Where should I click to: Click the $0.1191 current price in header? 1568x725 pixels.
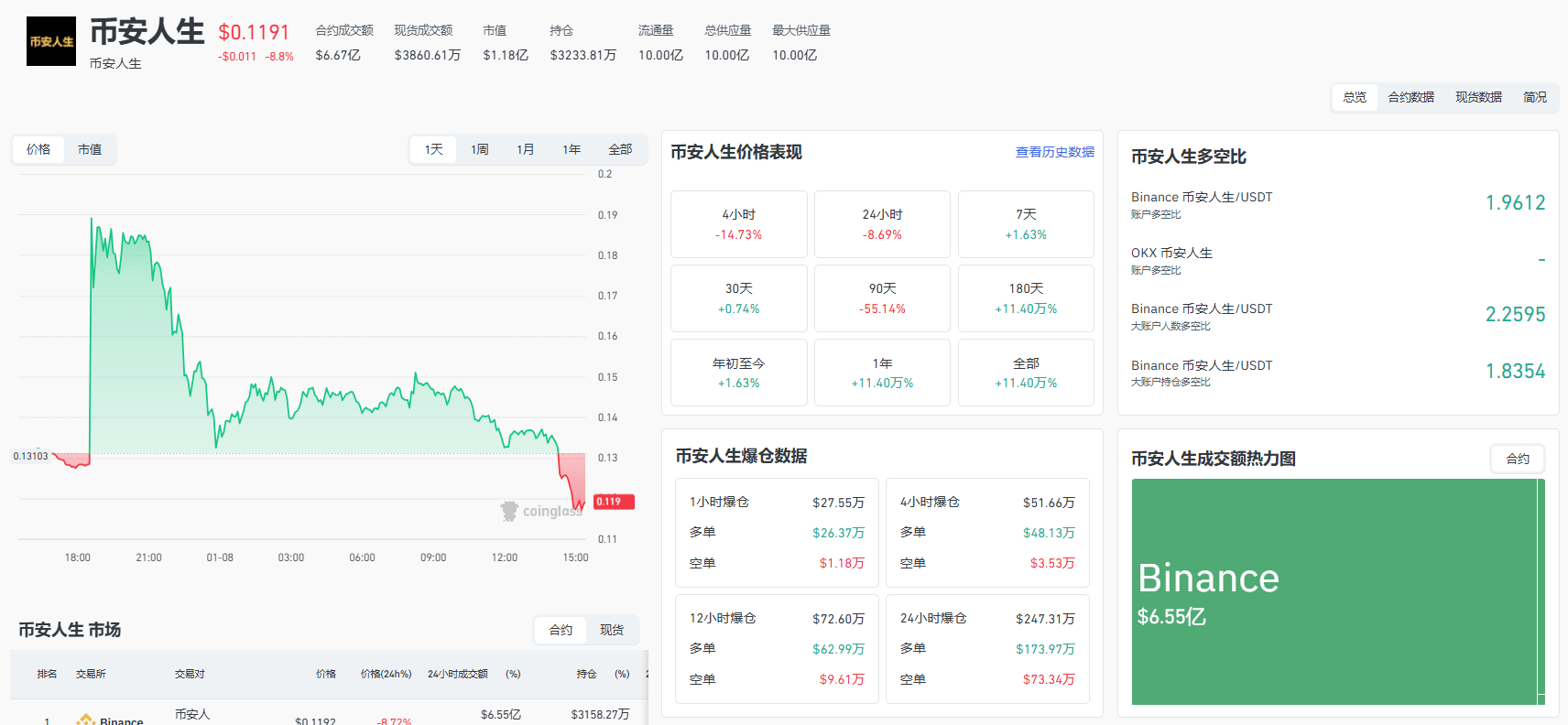[254, 33]
